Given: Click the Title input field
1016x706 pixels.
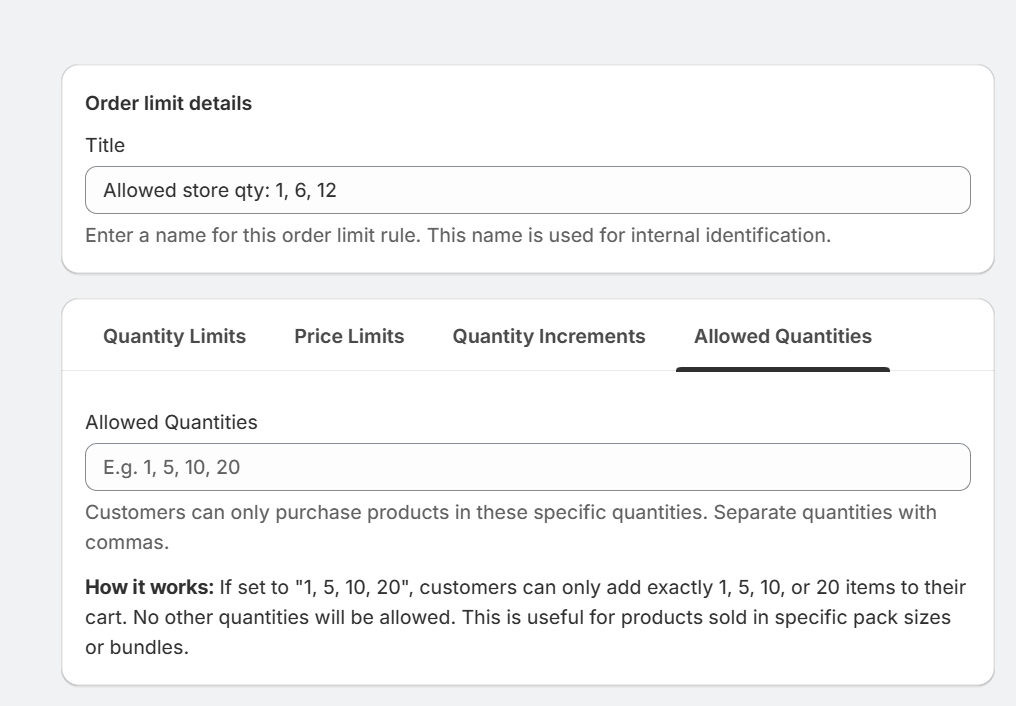Looking at the screenshot, I should pyautogui.click(x=527, y=190).
